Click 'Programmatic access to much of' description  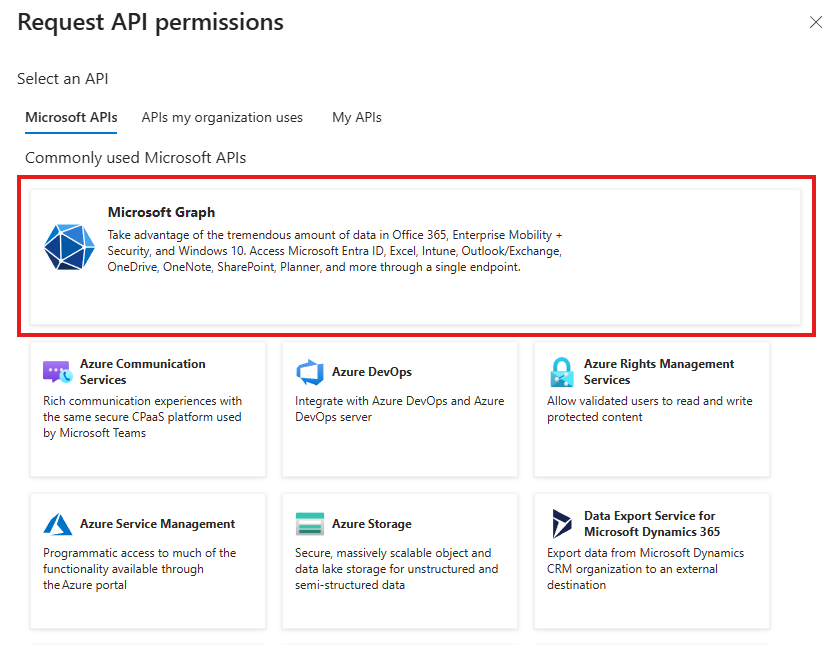139,569
